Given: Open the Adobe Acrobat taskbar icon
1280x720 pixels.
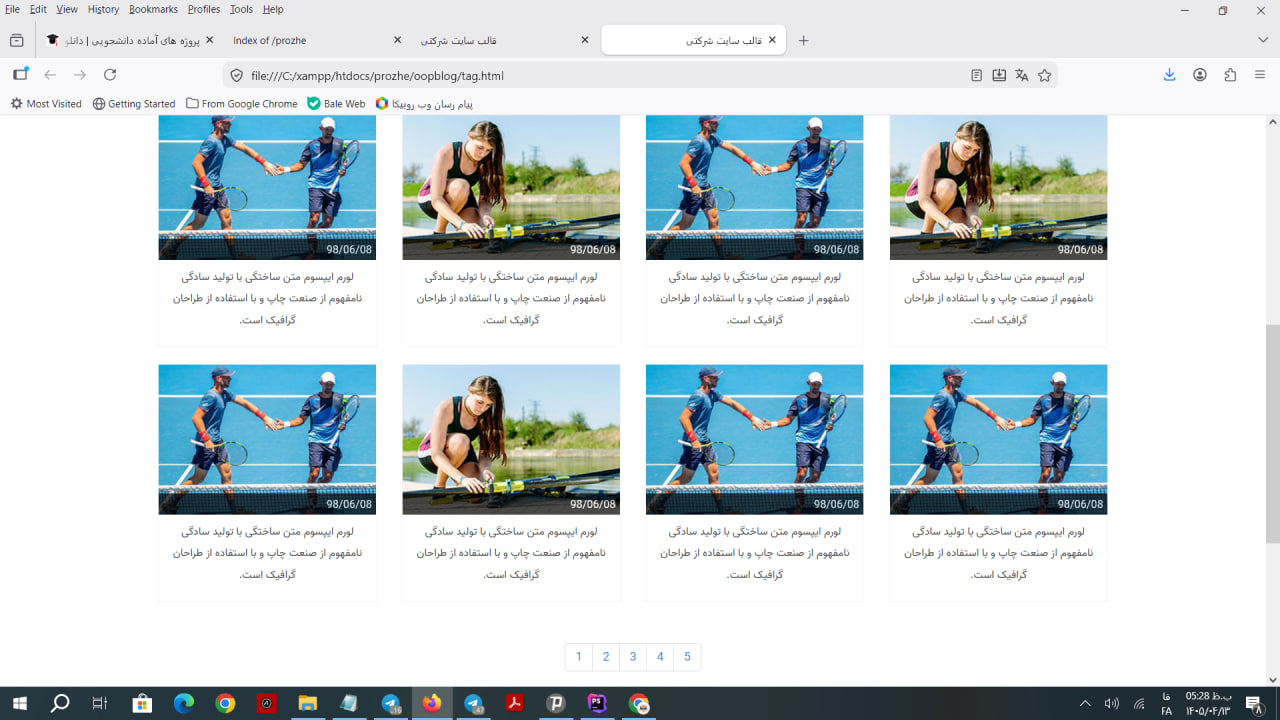Looking at the screenshot, I should pos(514,704).
